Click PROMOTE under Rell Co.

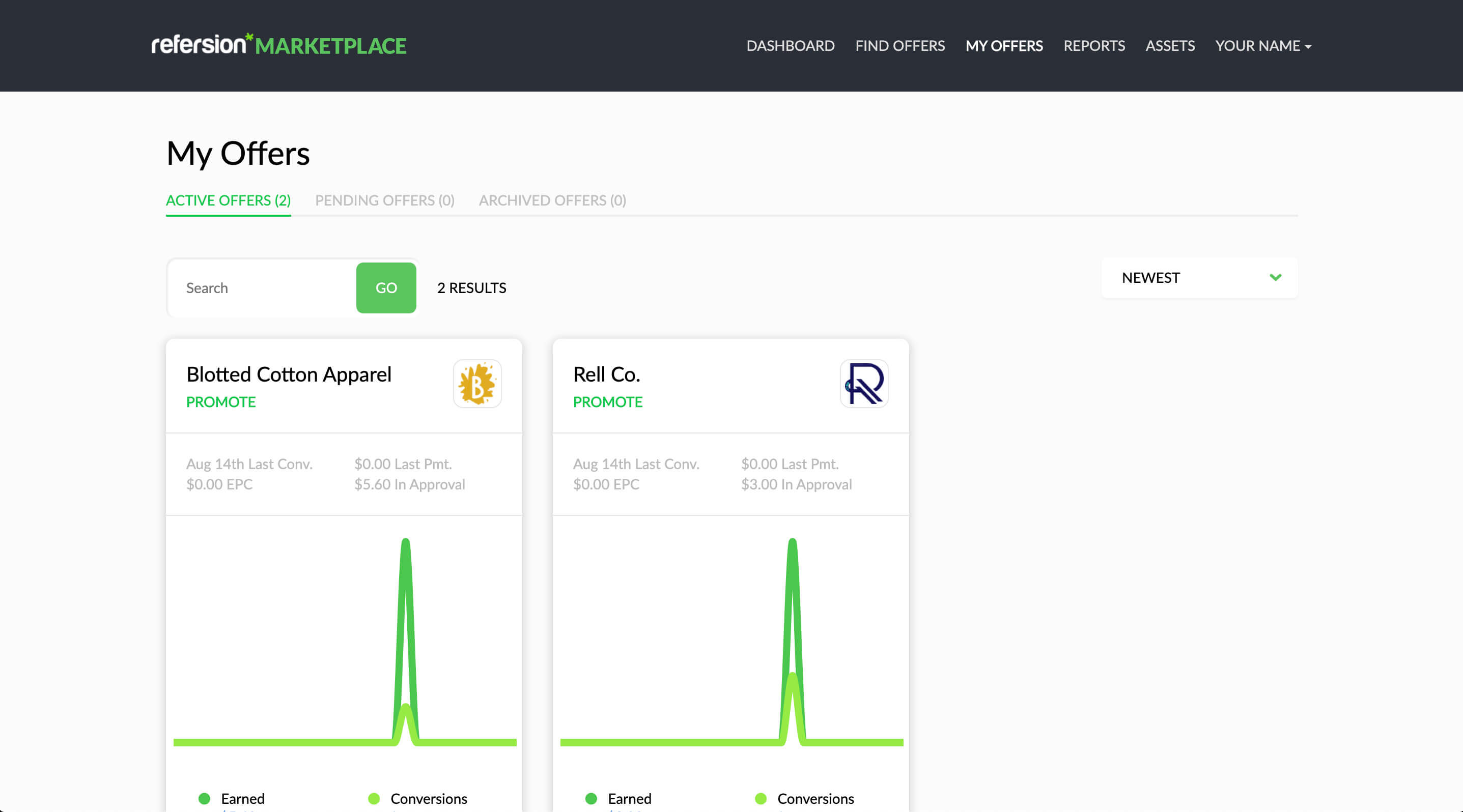(x=608, y=402)
